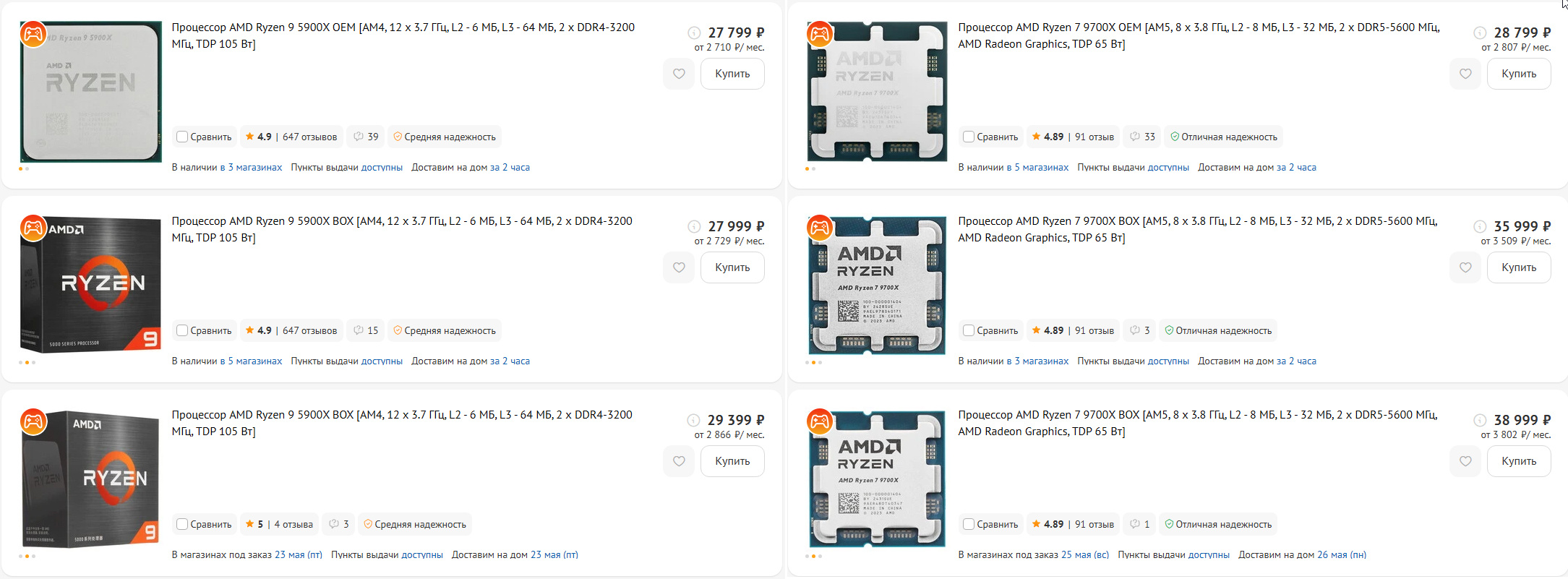The width and height of the screenshot is (1568, 579).
Task: Open Ryzen 9 5900X OEM product title
Action: [403, 35]
